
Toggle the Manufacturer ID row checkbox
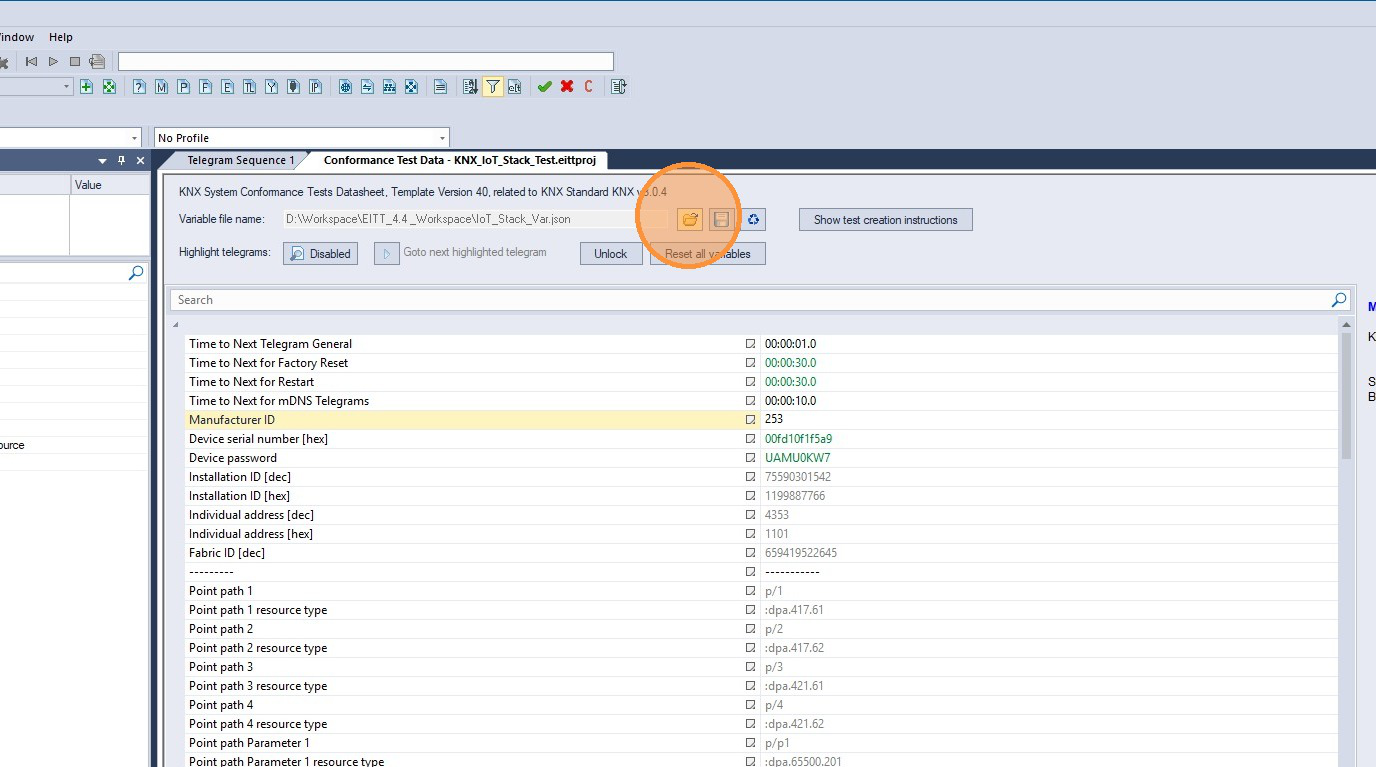pyautogui.click(x=750, y=420)
